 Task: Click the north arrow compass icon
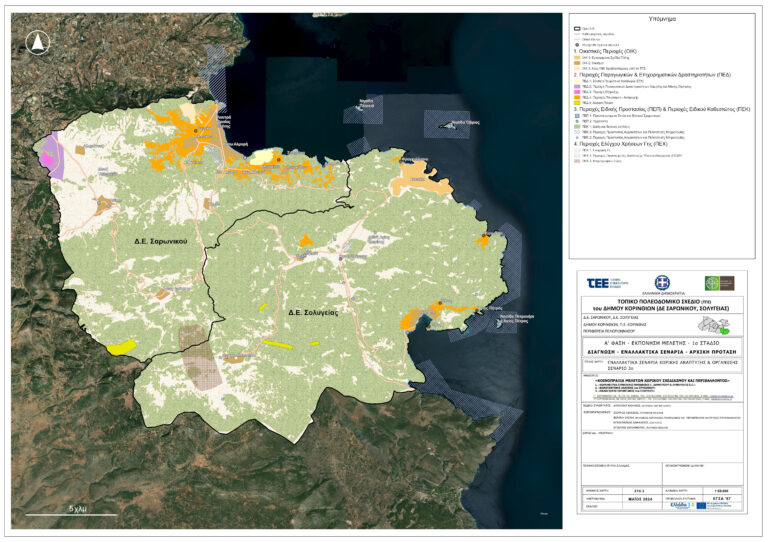point(37,43)
